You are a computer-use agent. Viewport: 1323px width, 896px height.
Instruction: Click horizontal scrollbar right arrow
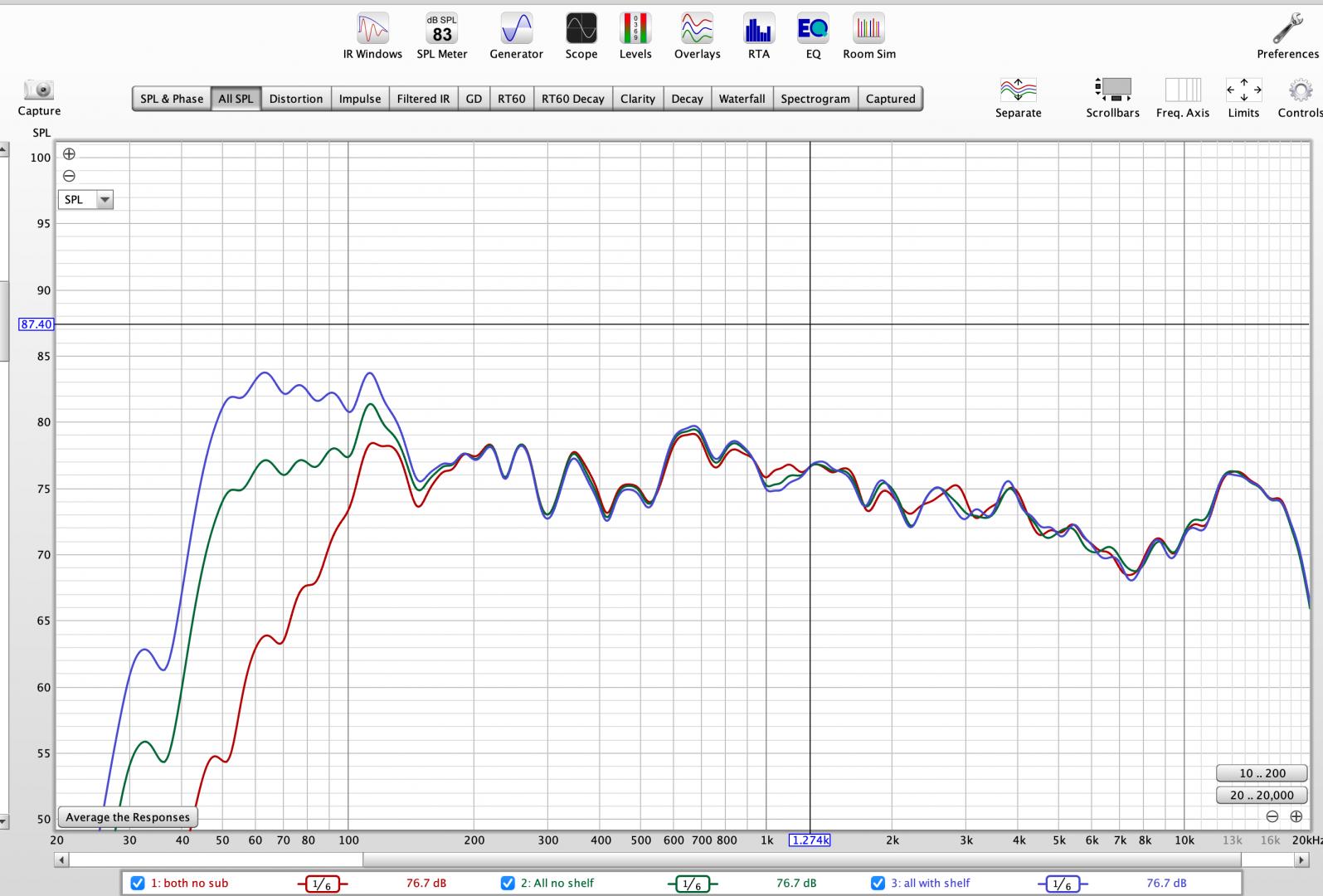click(1302, 860)
